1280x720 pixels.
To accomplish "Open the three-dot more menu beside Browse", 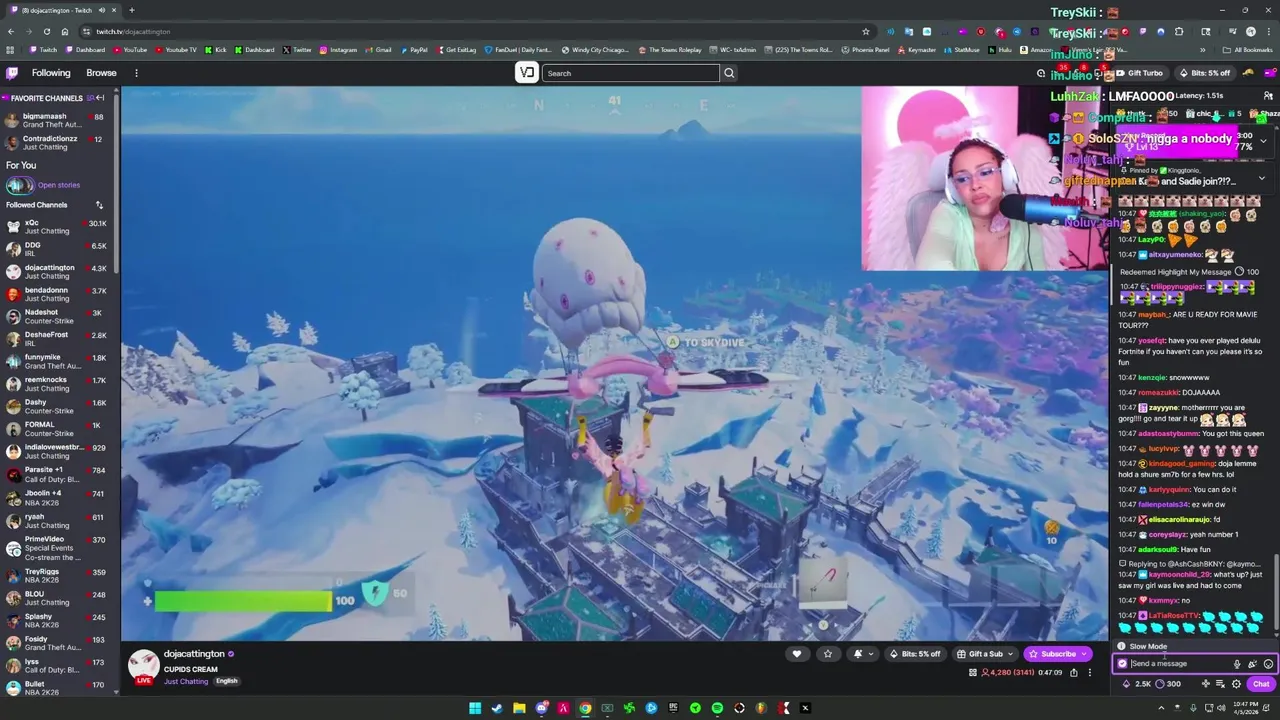I will [x=136, y=73].
